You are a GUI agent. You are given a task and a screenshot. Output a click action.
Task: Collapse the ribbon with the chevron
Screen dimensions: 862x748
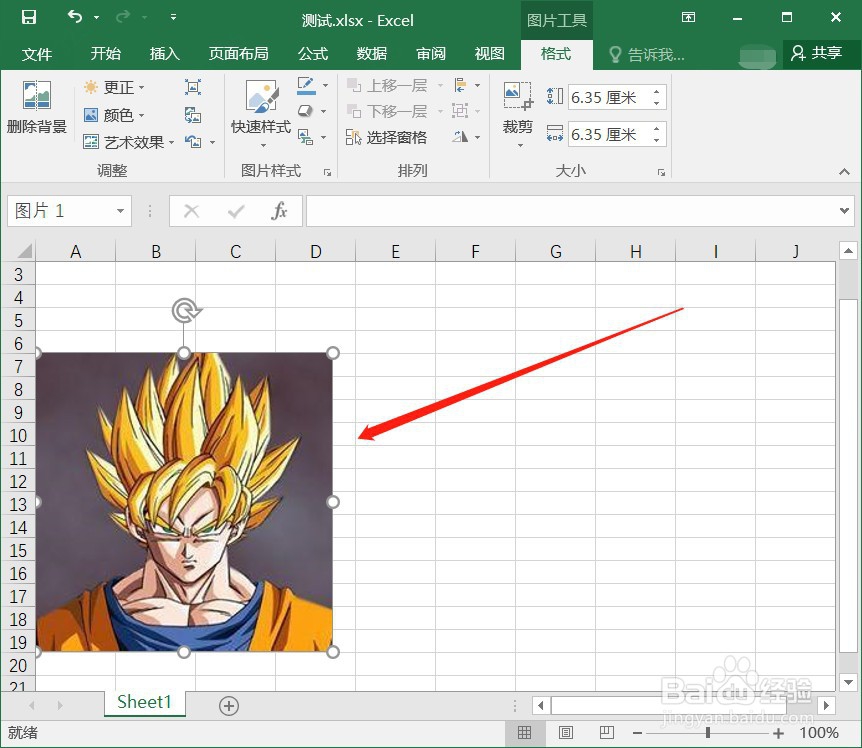(844, 172)
